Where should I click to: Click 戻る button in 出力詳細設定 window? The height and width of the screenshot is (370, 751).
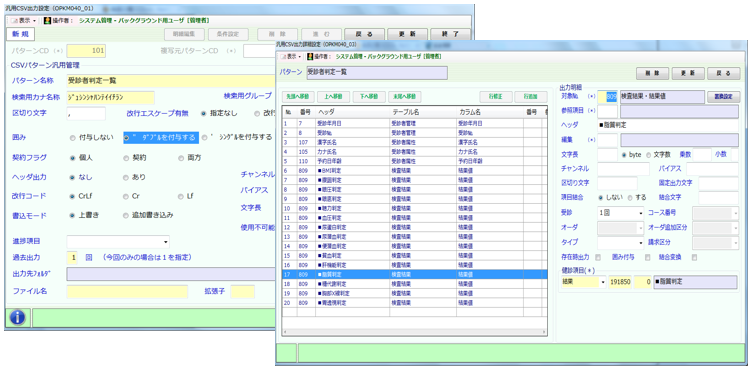(x=724, y=74)
